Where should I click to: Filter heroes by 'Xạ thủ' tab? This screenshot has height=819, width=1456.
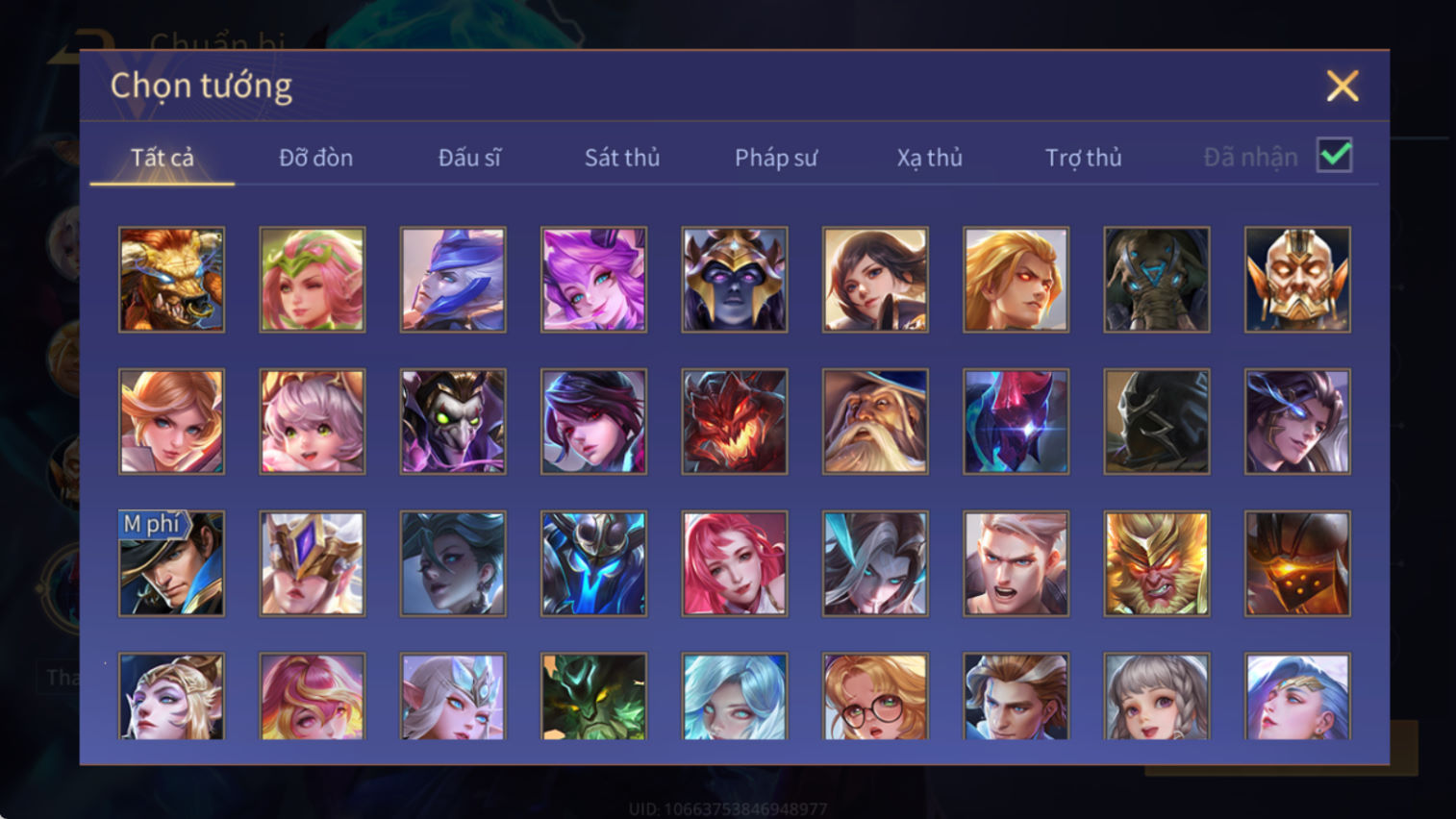pyautogui.click(x=930, y=158)
